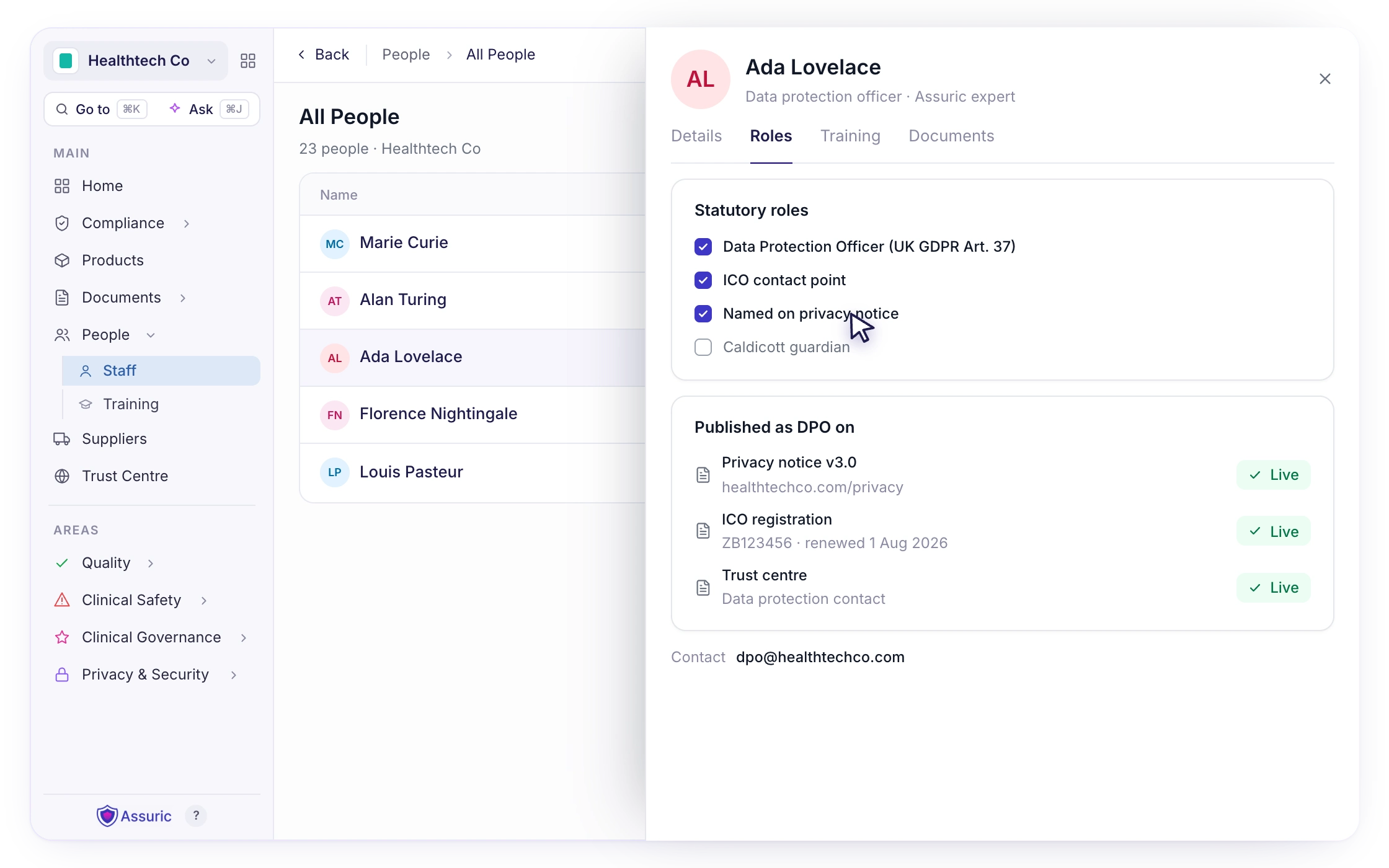This screenshot has height=868, width=1389.
Task: Click the Clinical Governance star icon
Action: tap(62, 637)
